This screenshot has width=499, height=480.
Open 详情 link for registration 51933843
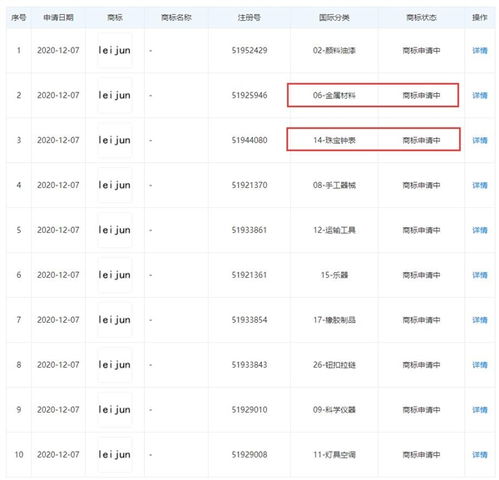point(480,365)
